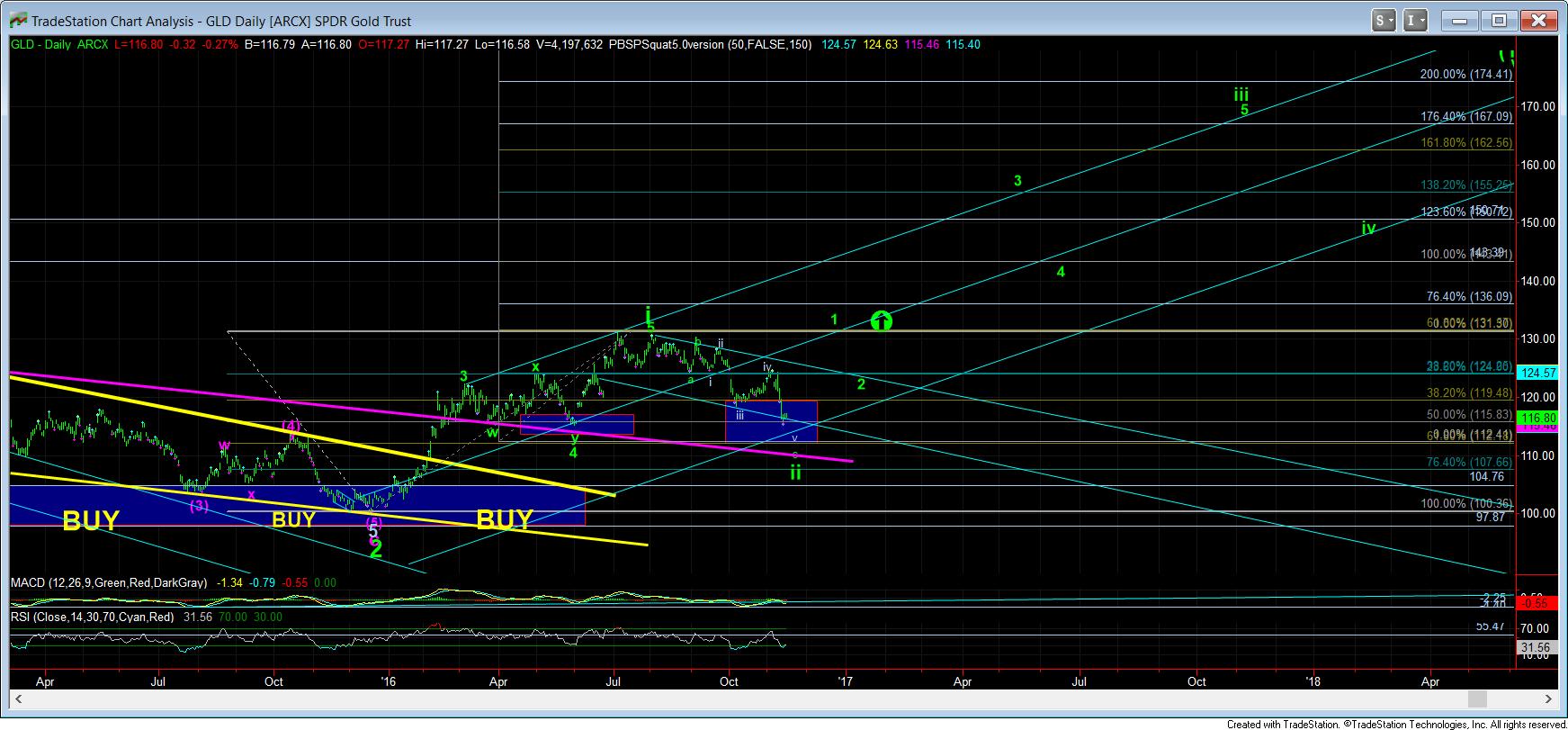Click the '18 date label on time axis
Screen dimensions: 1568x730
pos(1313,681)
